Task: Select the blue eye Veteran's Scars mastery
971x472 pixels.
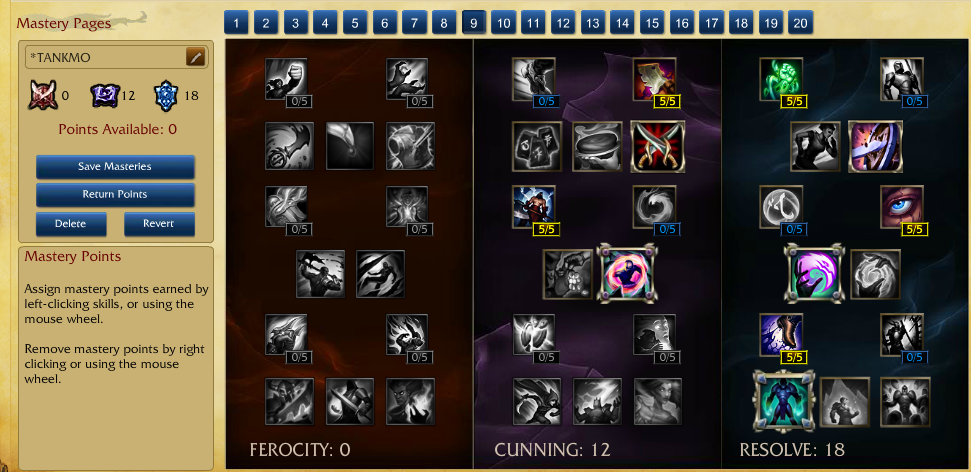Action: point(902,207)
